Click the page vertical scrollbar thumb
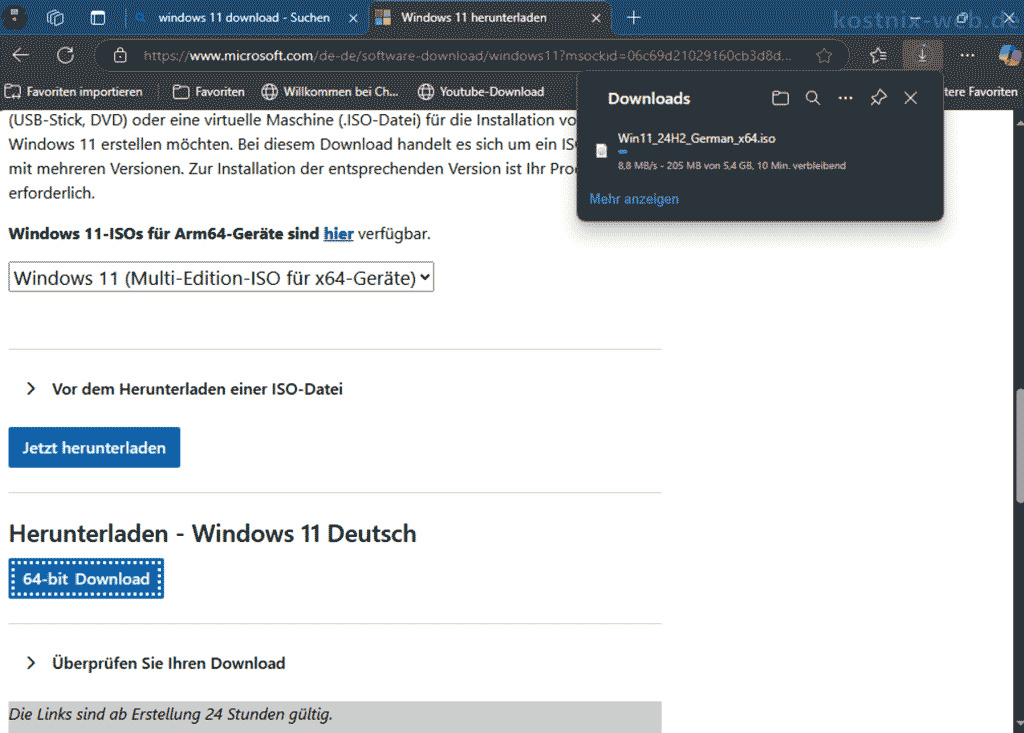1024x733 pixels. (x=1019, y=446)
